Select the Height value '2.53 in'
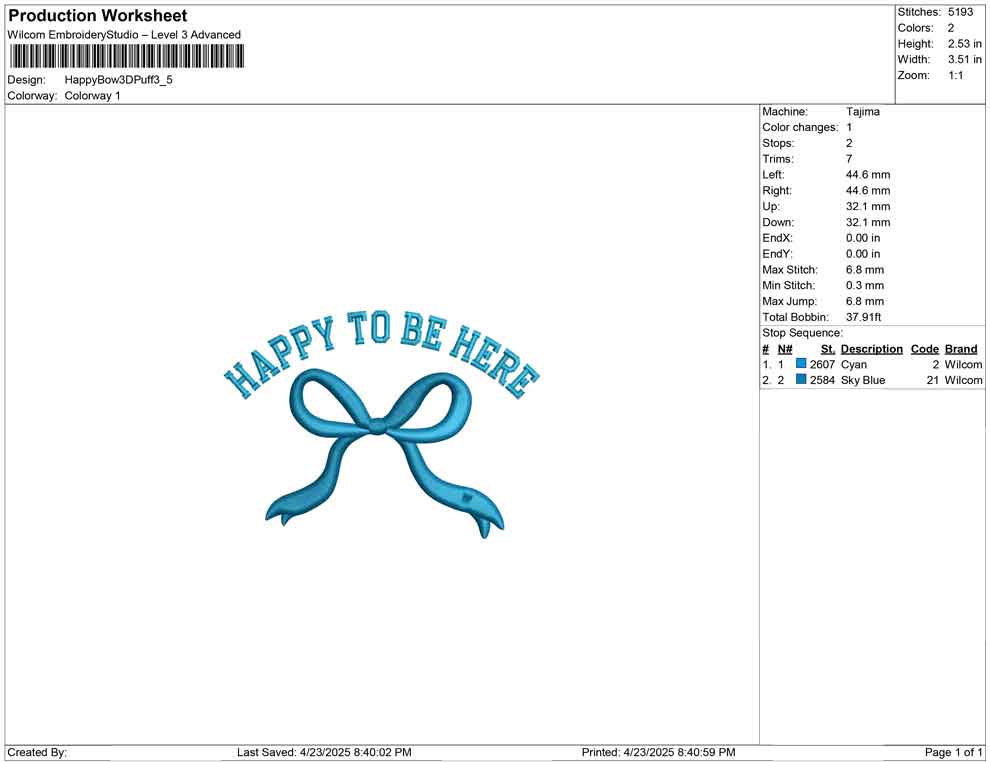 tap(964, 44)
